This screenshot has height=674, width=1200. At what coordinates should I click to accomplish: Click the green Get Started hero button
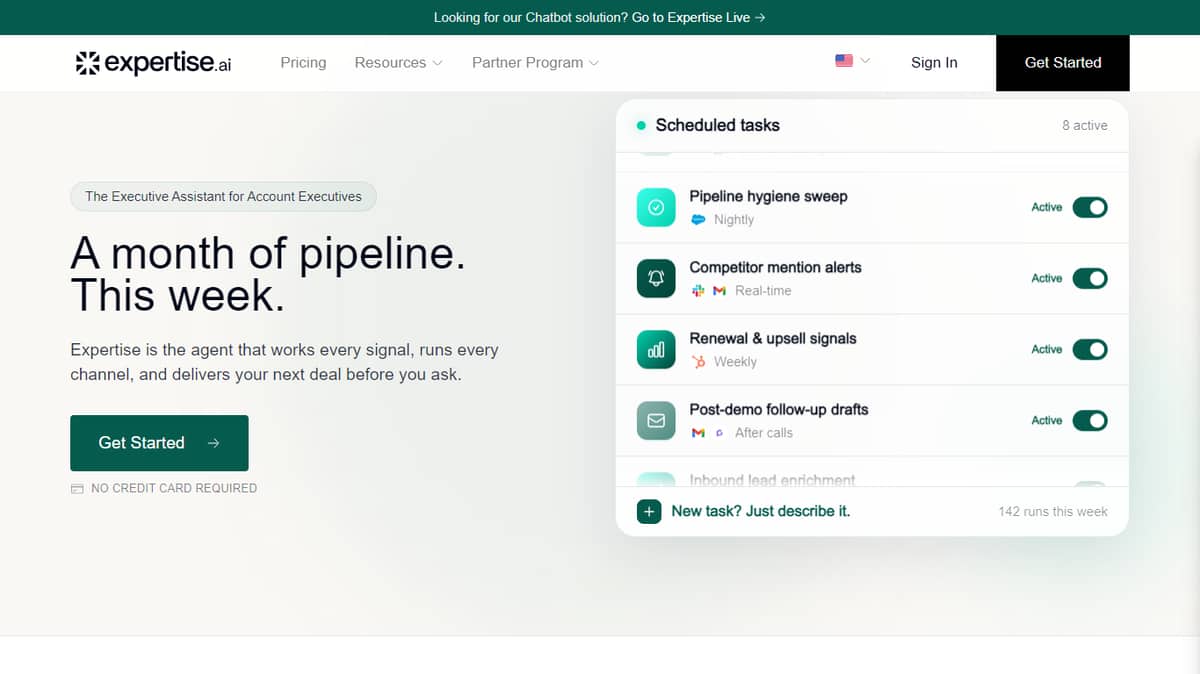click(159, 443)
